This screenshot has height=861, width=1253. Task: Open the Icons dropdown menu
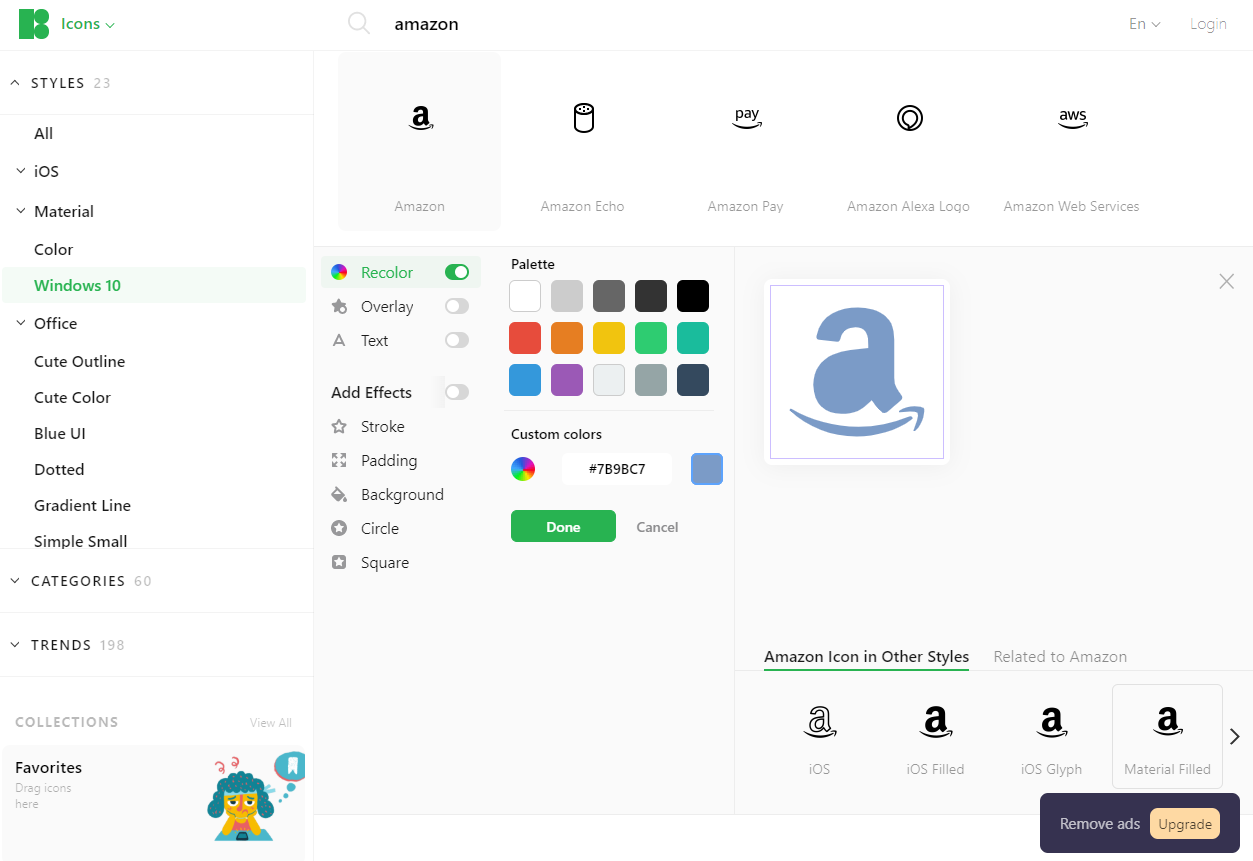88,24
